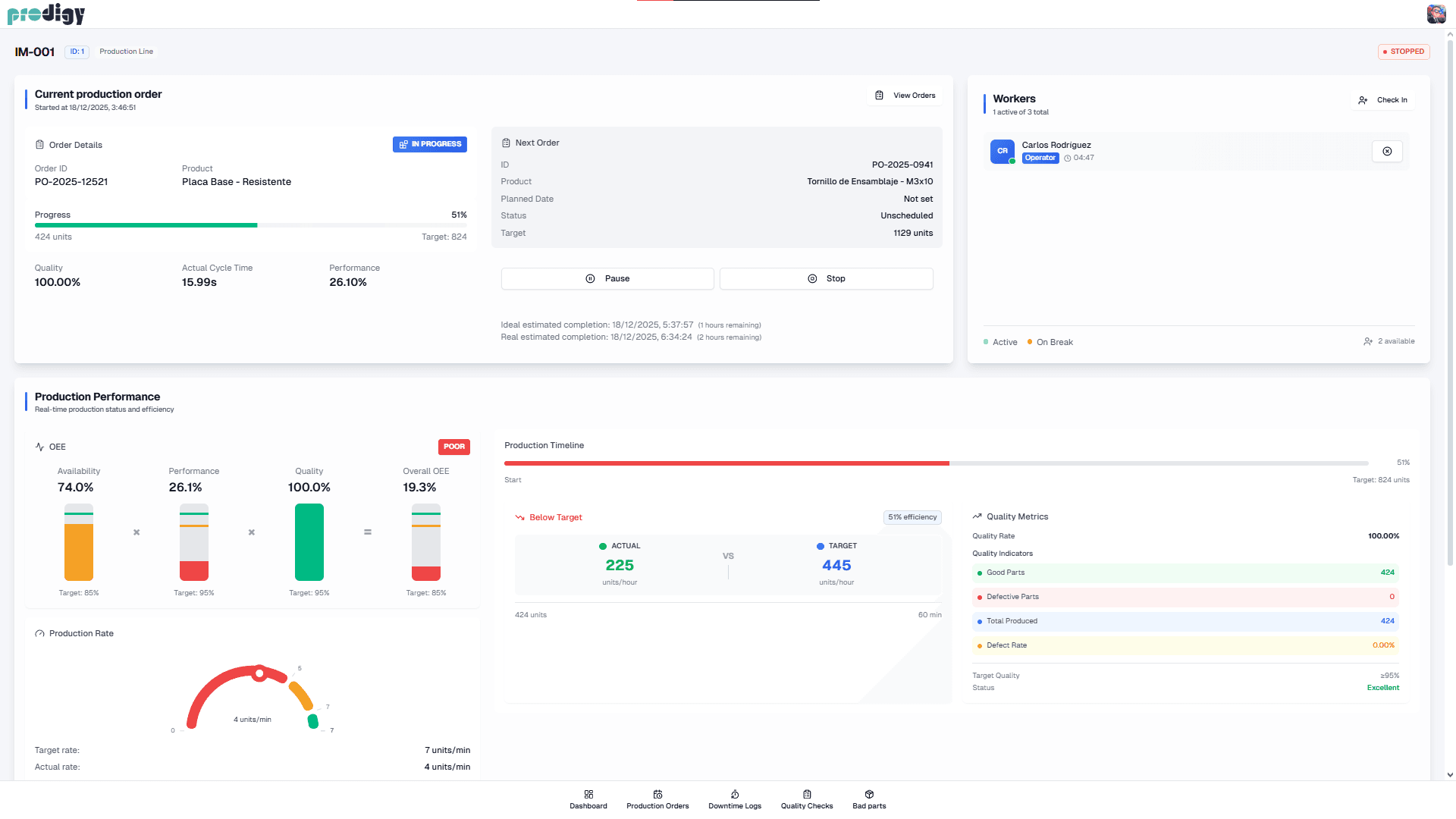
Task: Click the STOPPED status badge
Action: pos(1404,52)
